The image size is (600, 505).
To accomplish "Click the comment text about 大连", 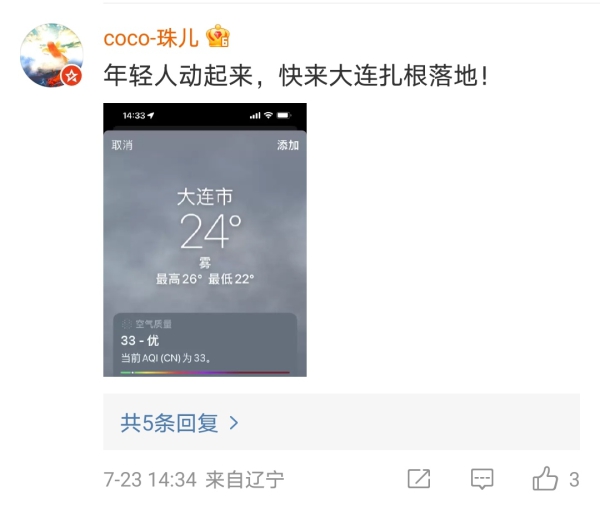I will point(296,75).
